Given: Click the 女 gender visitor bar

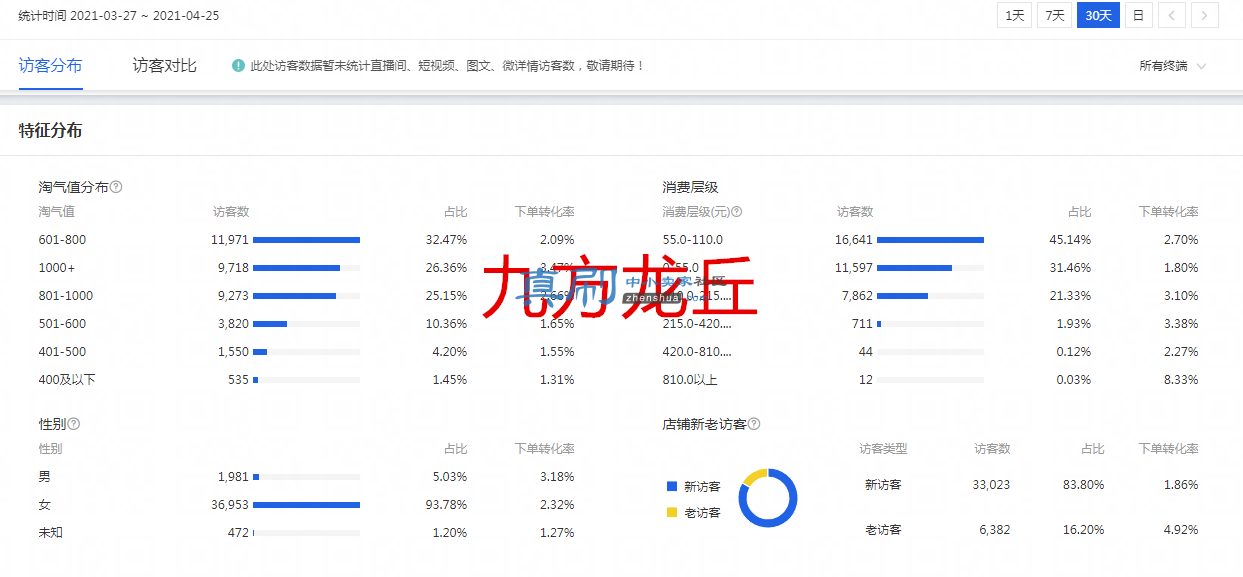Looking at the screenshot, I should tap(306, 505).
